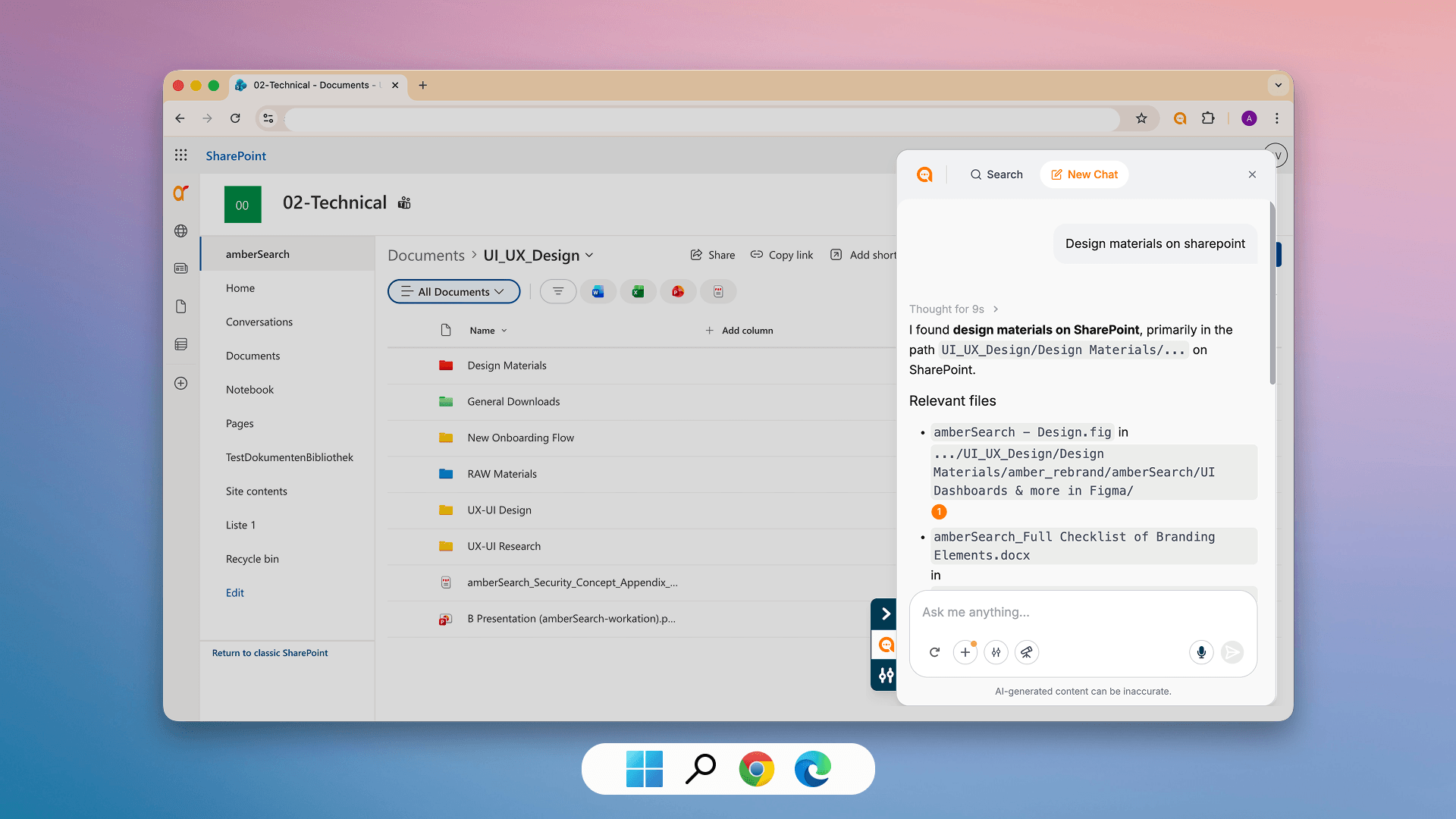Image resolution: width=1456 pixels, height=819 pixels.
Task: Click the citation badge number 1
Action: pos(939,512)
